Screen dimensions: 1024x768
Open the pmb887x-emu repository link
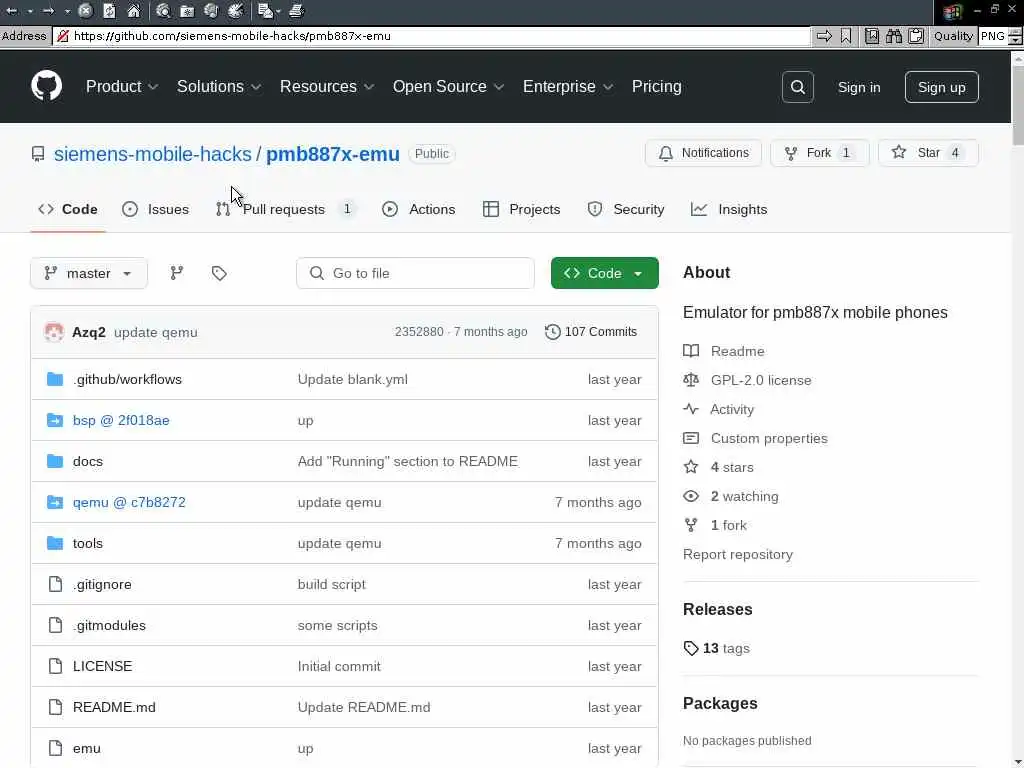(332, 154)
